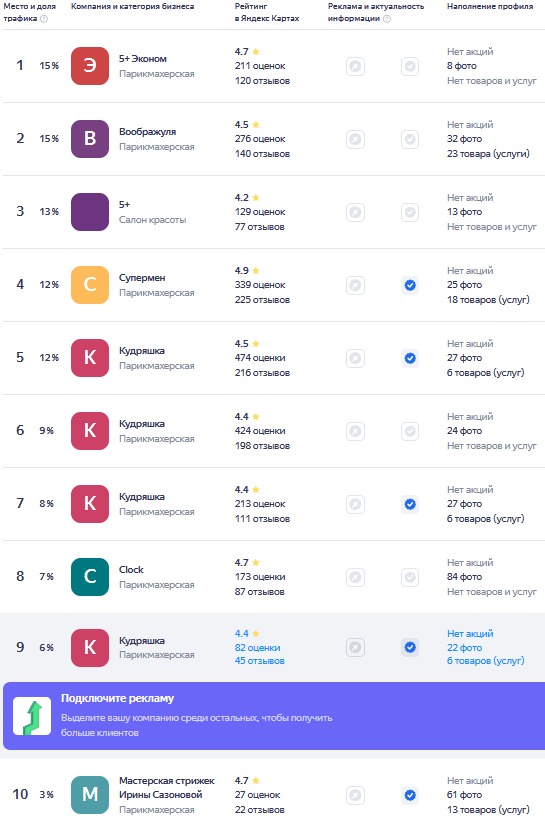Viewport: 545px width, 825px height.
Task: Click '6 товаров (услуг)' link in row 9
Action: [x=486, y=661]
